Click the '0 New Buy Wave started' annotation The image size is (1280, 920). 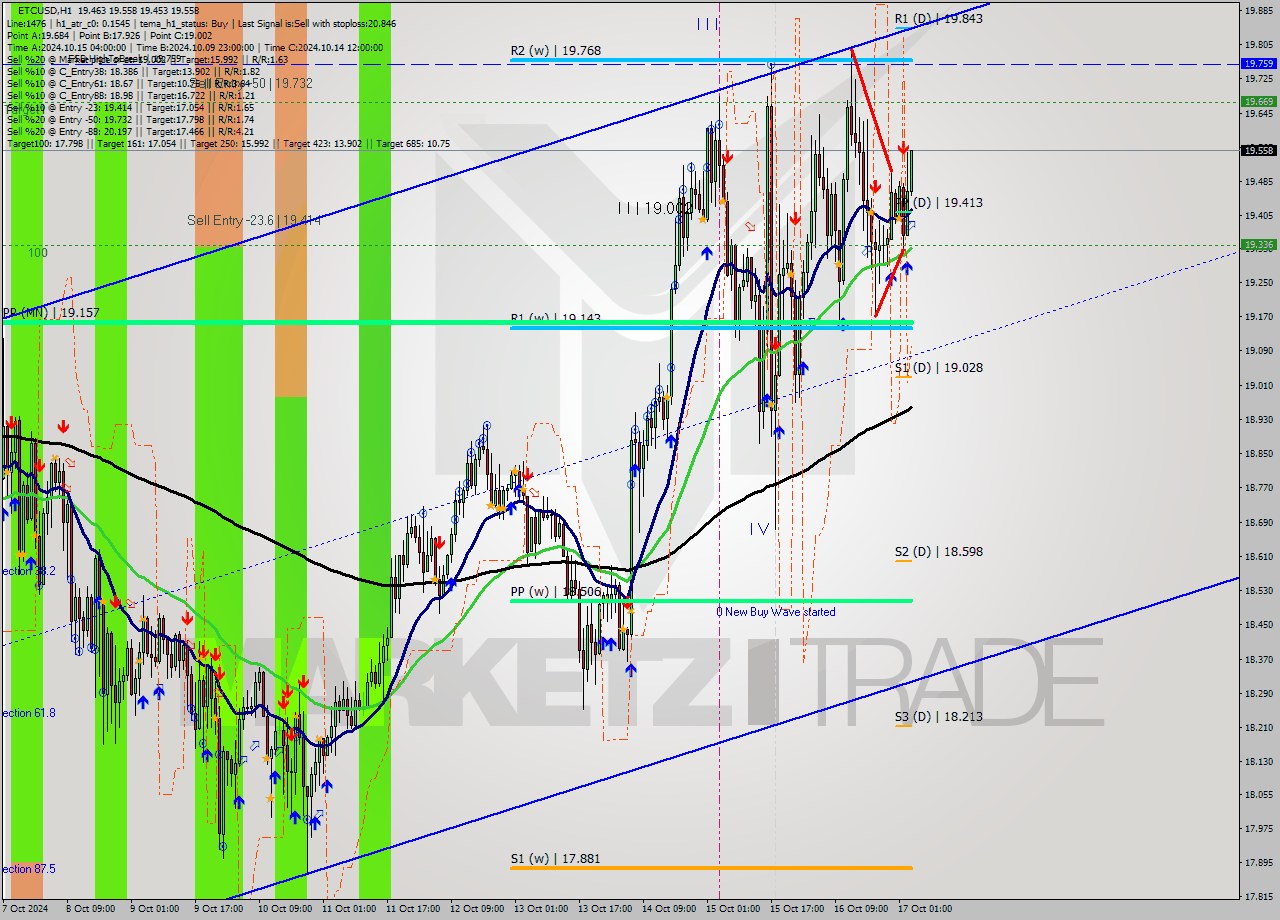point(775,612)
